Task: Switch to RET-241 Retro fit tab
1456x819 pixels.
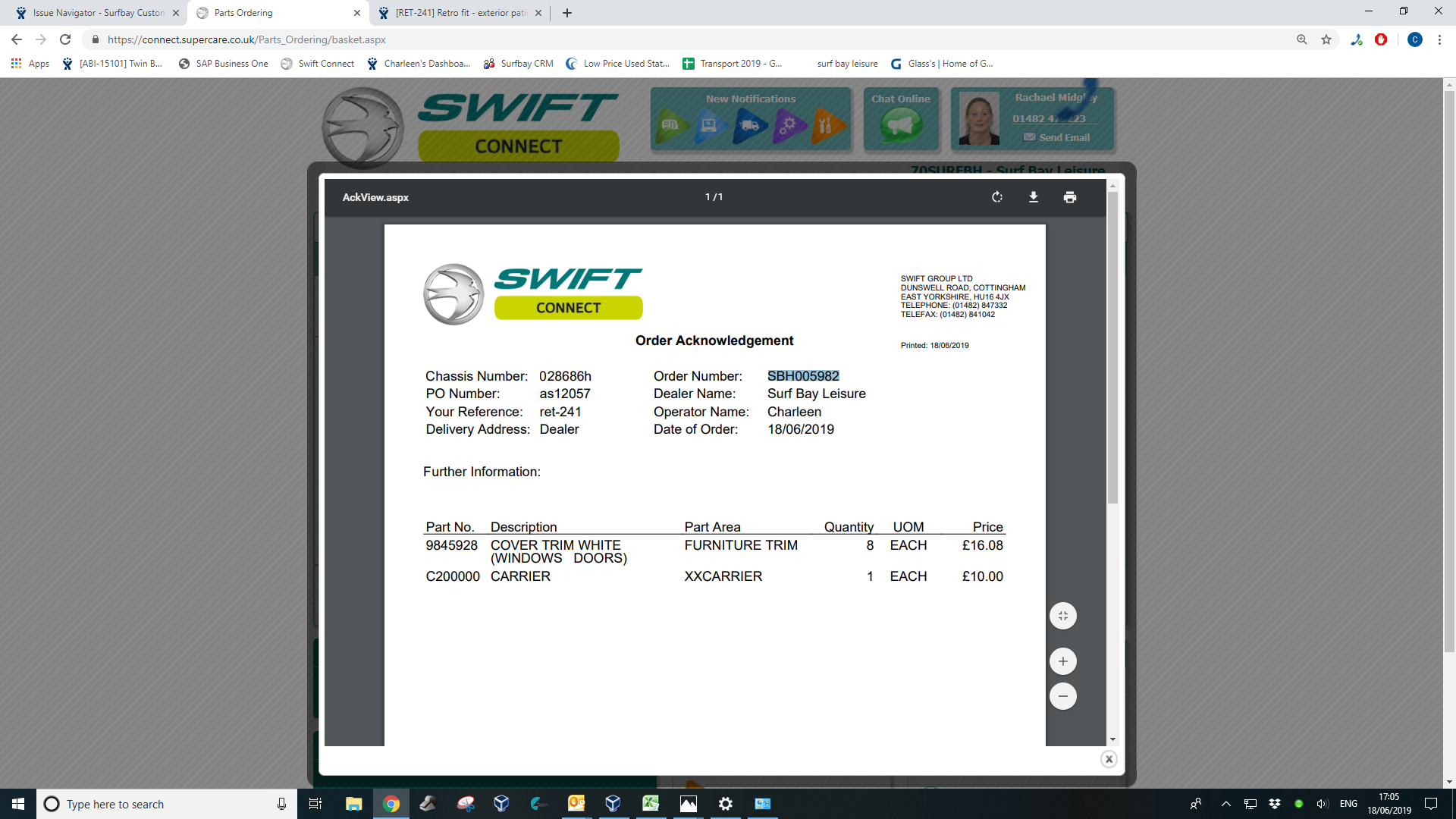Action: tap(460, 13)
